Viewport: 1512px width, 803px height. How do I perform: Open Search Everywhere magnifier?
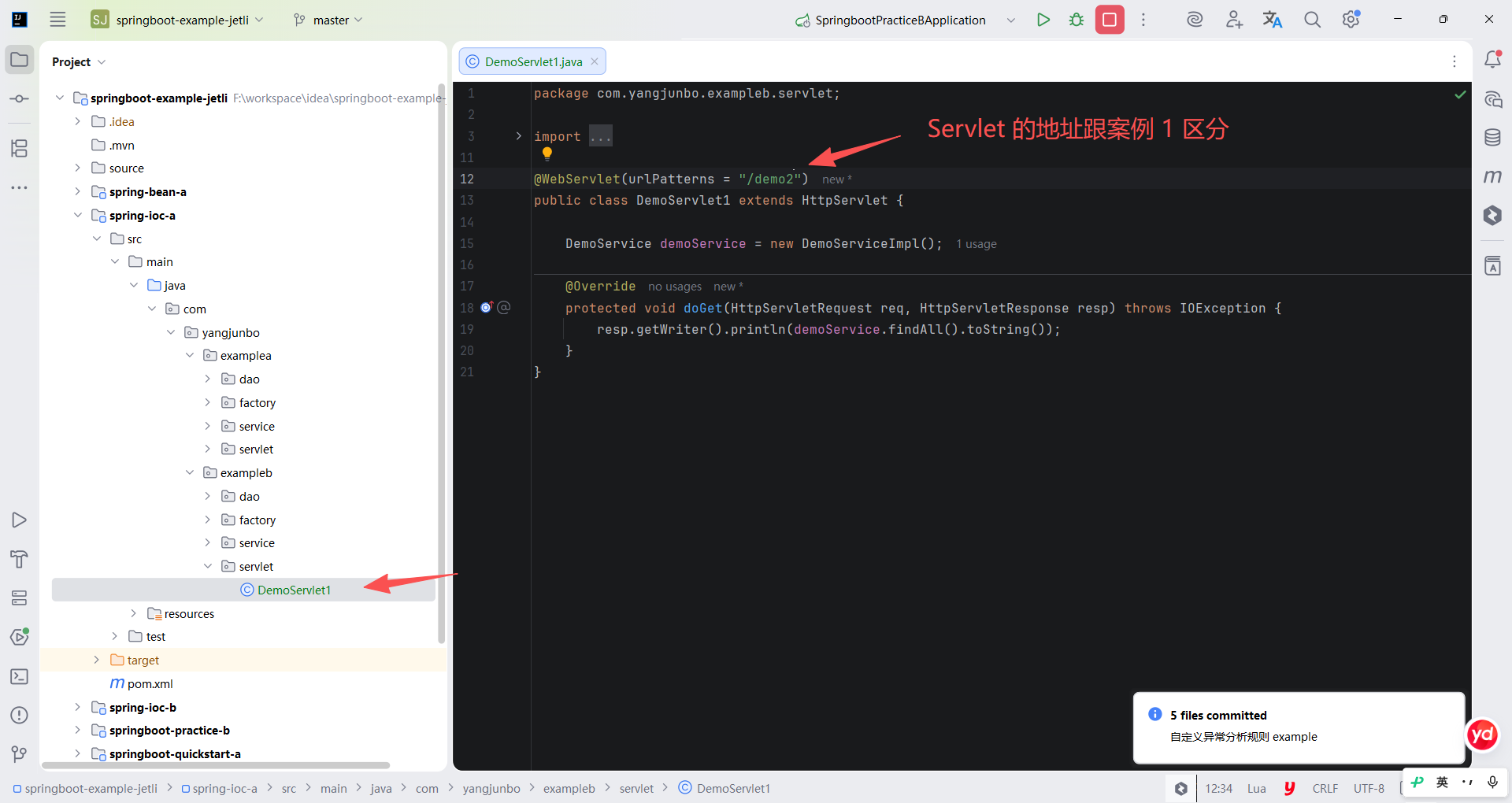[x=1312, y=20]
